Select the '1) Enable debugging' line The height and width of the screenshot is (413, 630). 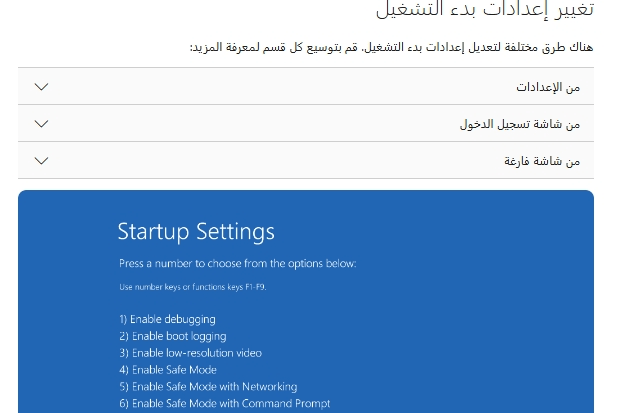pyautogui.click(x=168, y=319)
